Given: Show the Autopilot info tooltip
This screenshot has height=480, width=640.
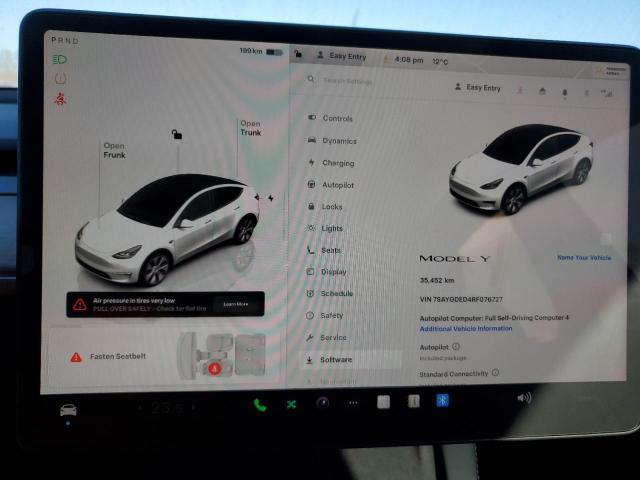Looking at the screenshot, I should pos(456,346).
